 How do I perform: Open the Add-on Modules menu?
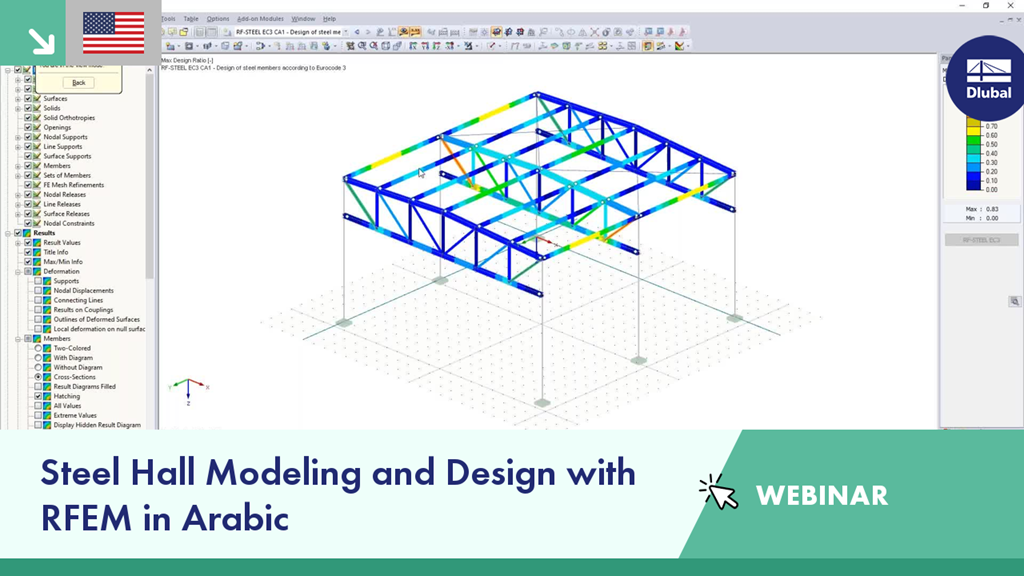click(x=261, y=19)
